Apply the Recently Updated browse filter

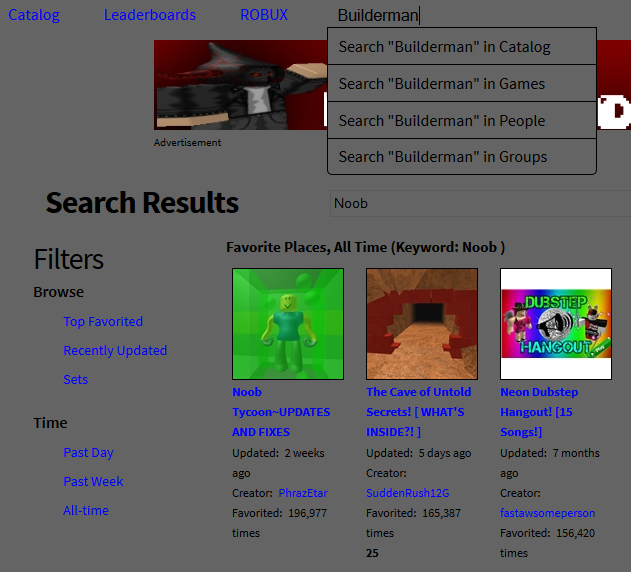pos(115,350)
